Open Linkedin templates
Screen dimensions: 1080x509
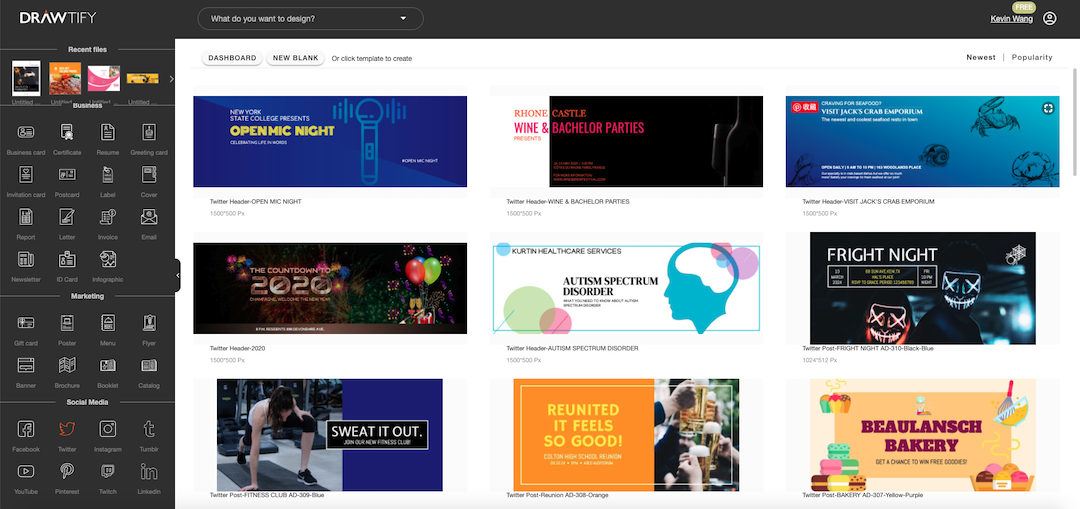(149, 472)
